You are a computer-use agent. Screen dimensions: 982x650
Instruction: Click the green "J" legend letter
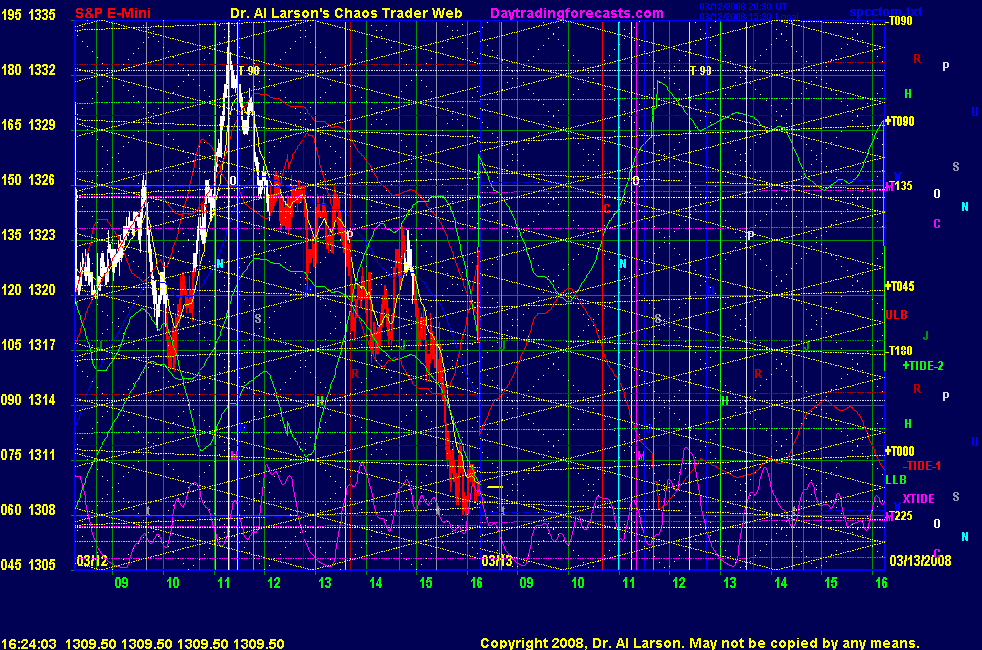[x=926, y=336]
